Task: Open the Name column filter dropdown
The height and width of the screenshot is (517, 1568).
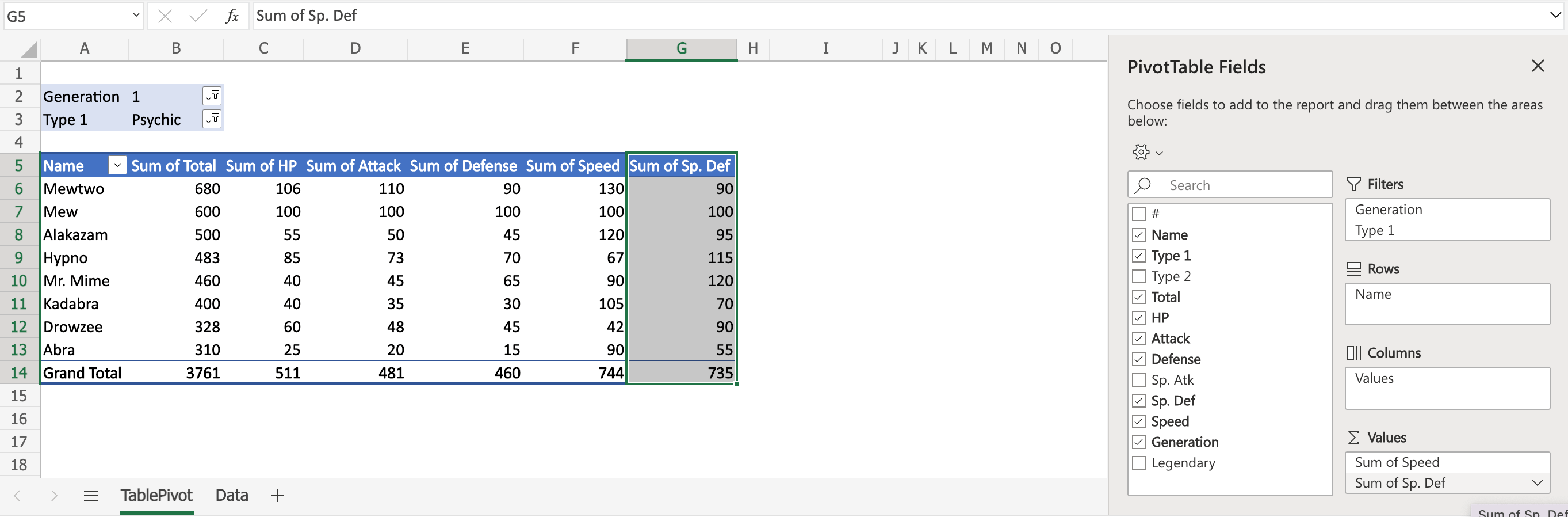Action: click(x=117, y=166)
